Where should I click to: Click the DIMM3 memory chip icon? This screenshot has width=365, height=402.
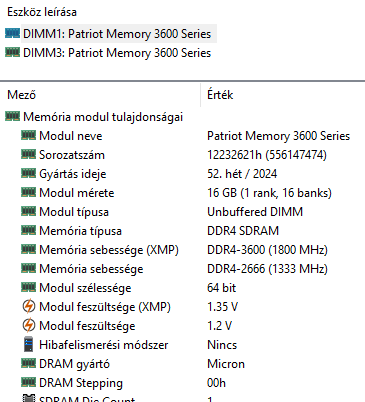tap(13, 52)
